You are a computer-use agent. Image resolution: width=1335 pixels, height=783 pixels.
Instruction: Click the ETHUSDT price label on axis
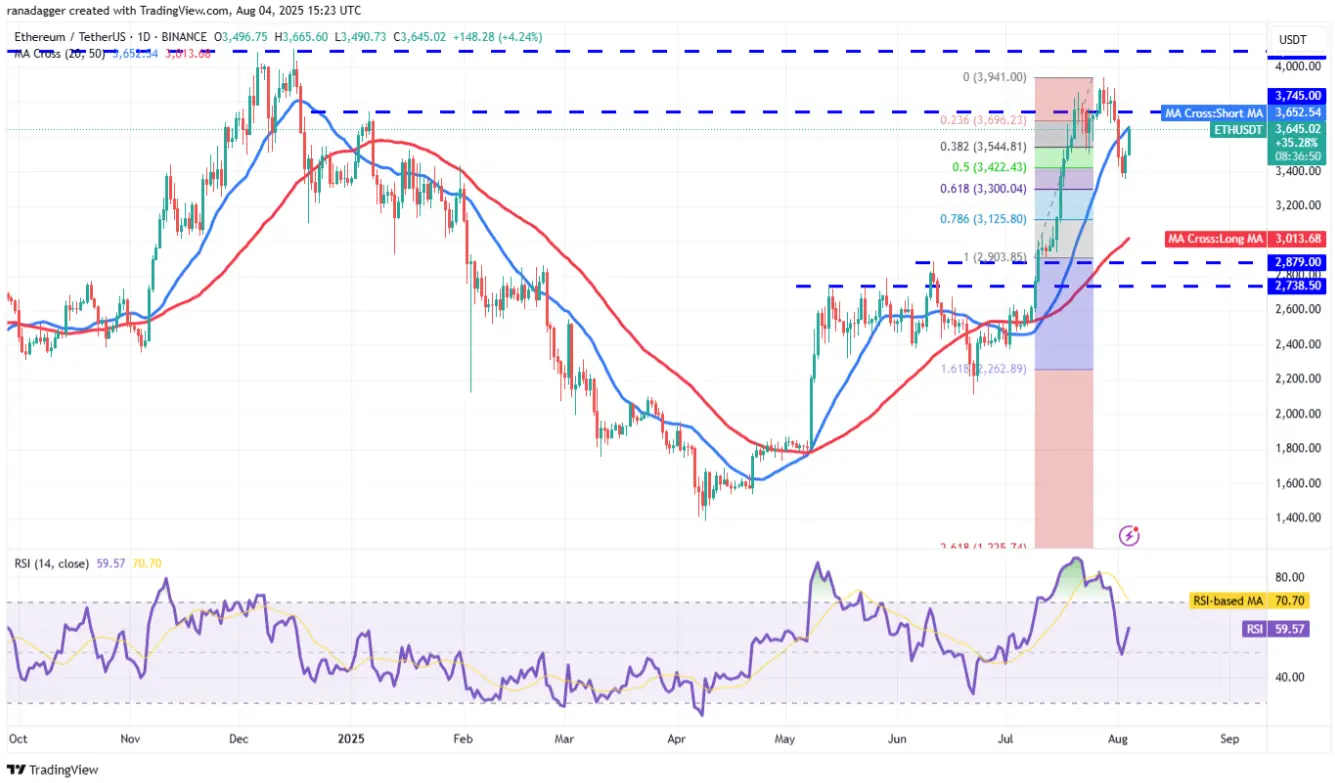[1237, 129]
